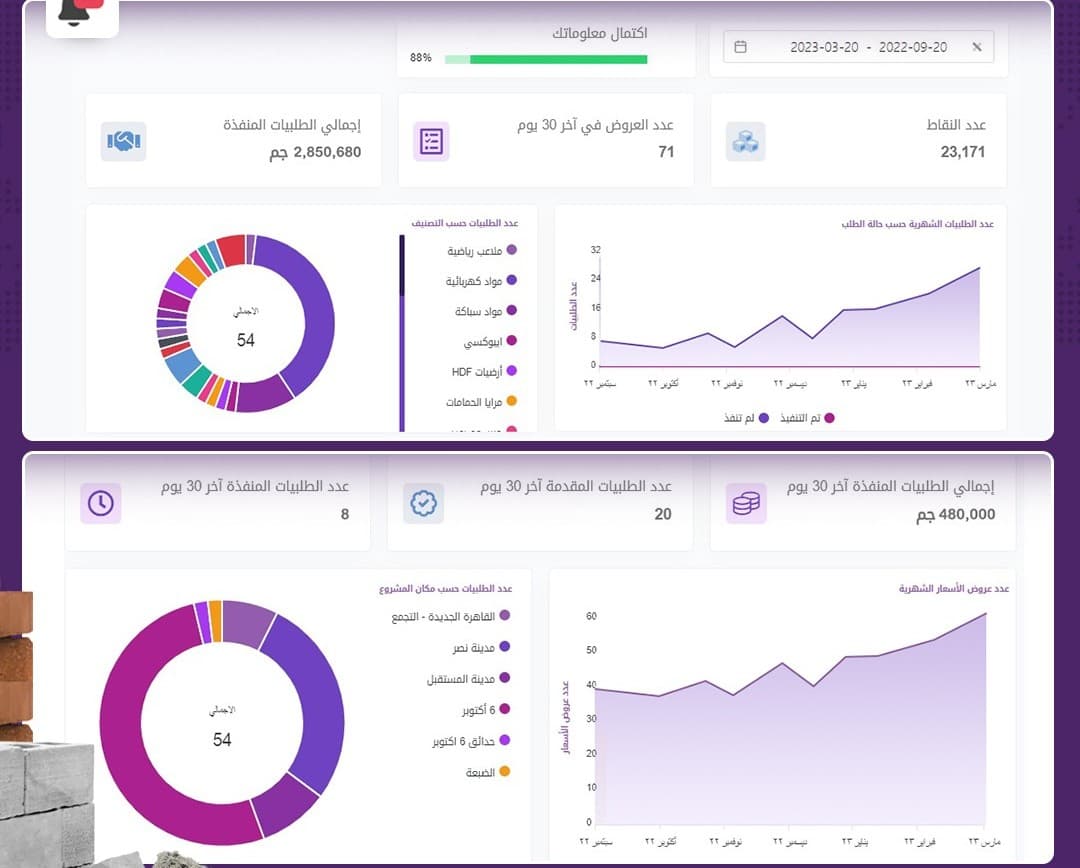Click the عدد الطلبيات الشهرية حسب حالة الطلب title
This screenshot has width=1080, height=868.
click(x=917, y=224)
